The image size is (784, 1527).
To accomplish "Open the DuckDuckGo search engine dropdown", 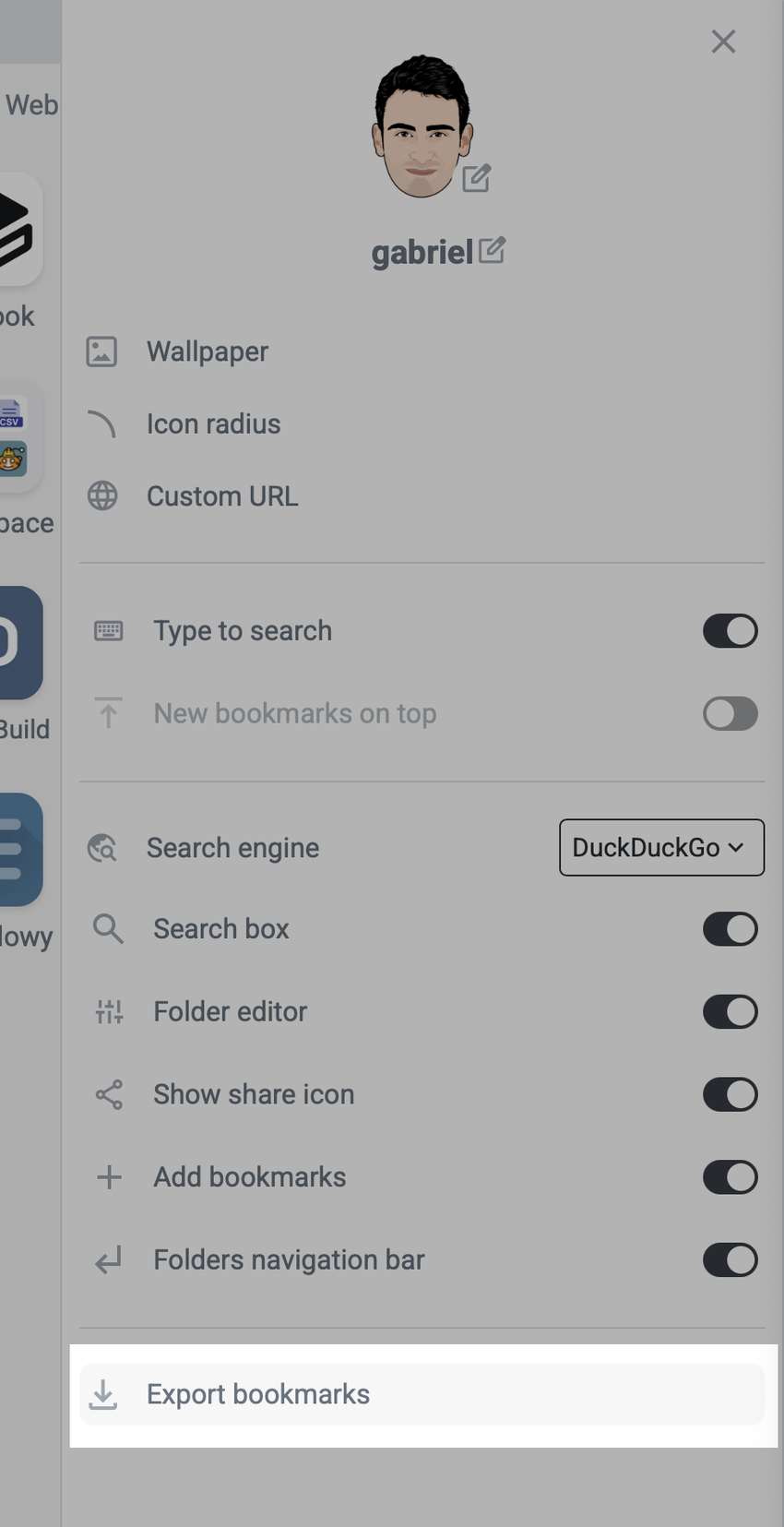I will click(660, 847).
